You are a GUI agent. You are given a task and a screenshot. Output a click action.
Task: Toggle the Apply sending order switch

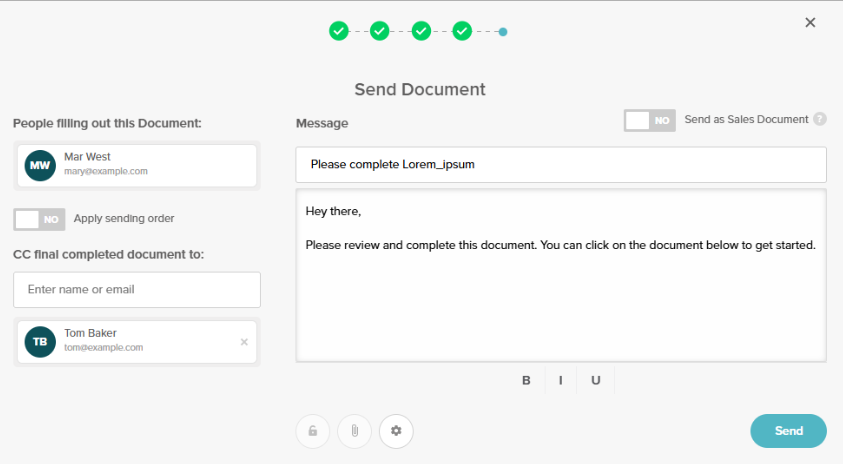coord(39,219)
